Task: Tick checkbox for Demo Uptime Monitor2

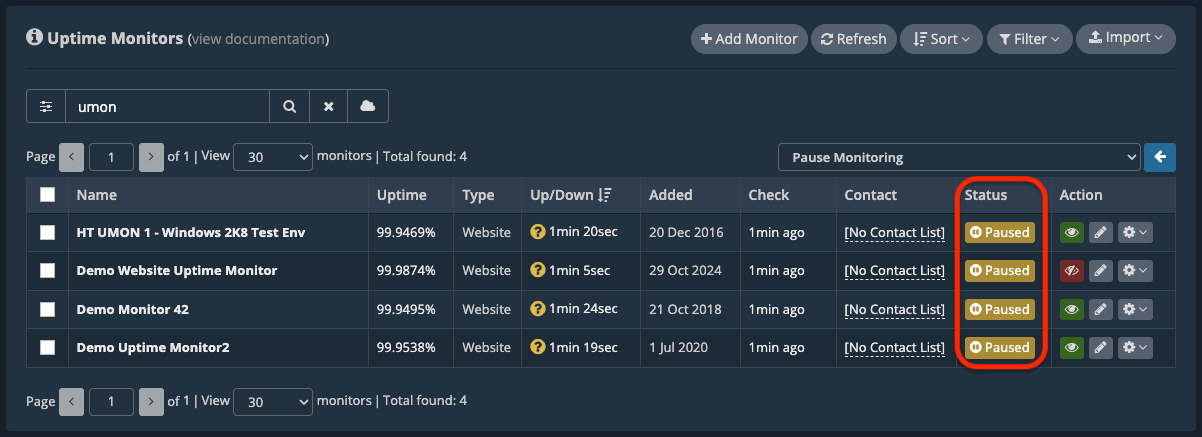Action: tap(47, 348)
